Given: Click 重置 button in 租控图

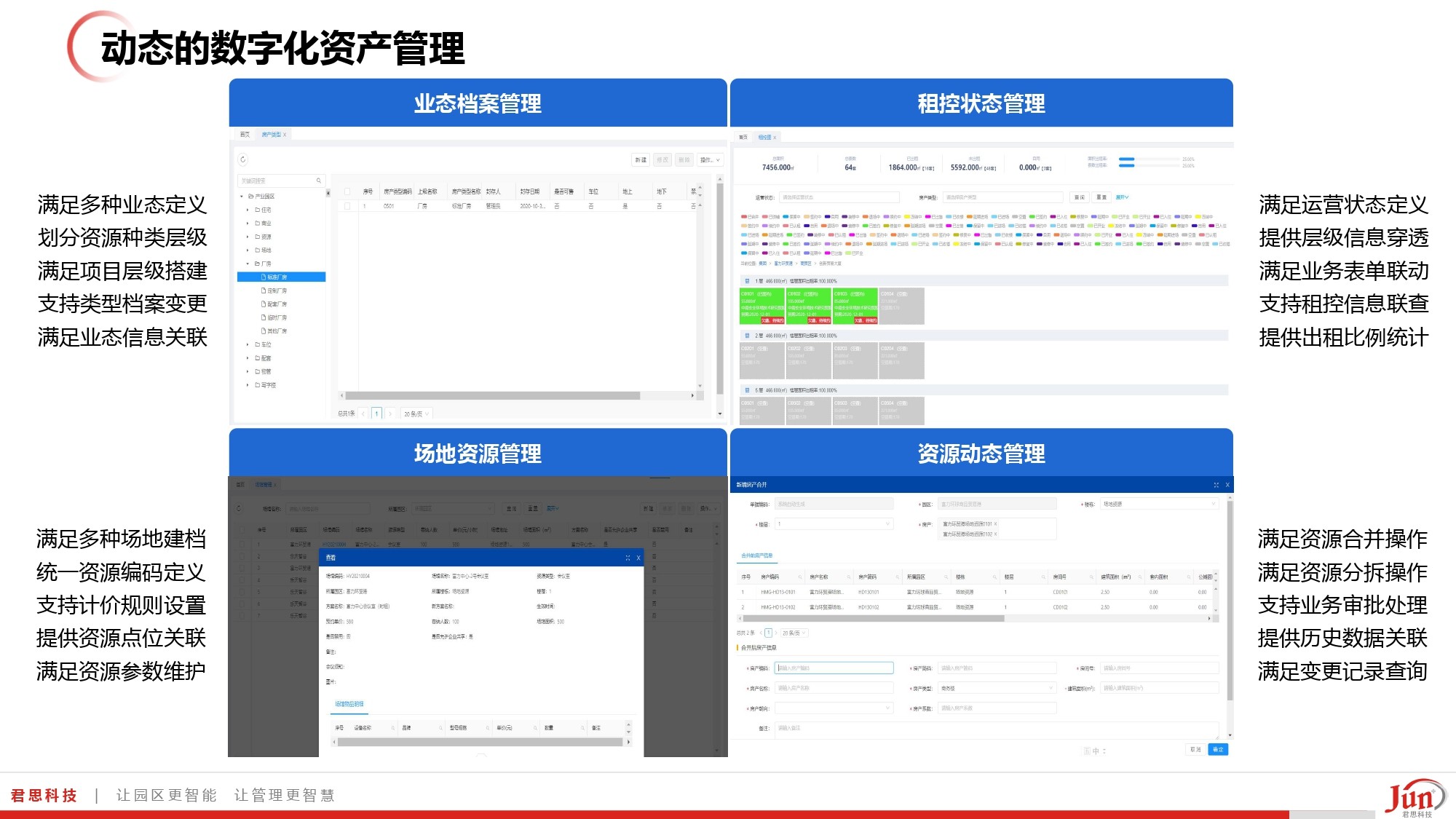Looking at the screenshot, I should (1101, 197).
